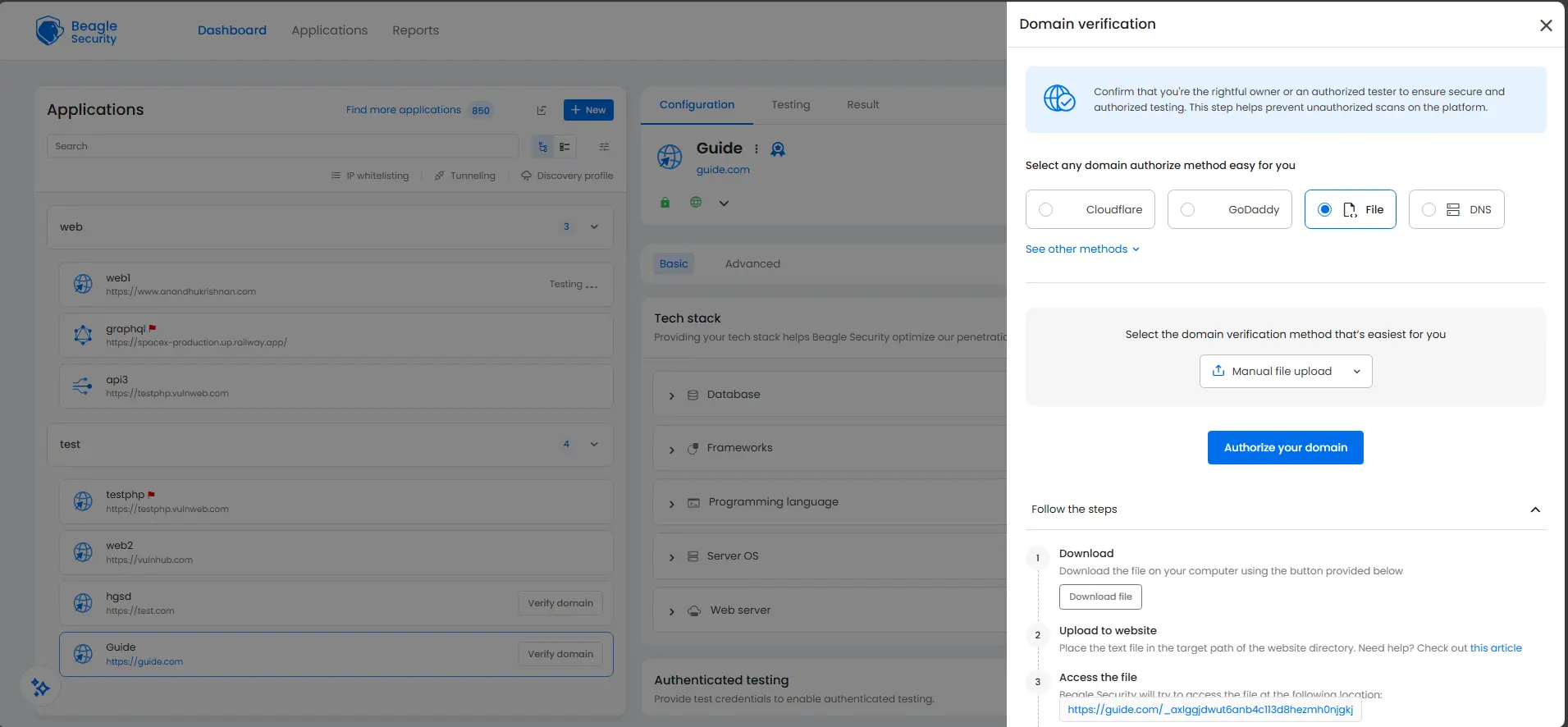1568x727 pixels.
Task: Expand See other methods
Action: pyautogui.click(x=1081, y=249)
